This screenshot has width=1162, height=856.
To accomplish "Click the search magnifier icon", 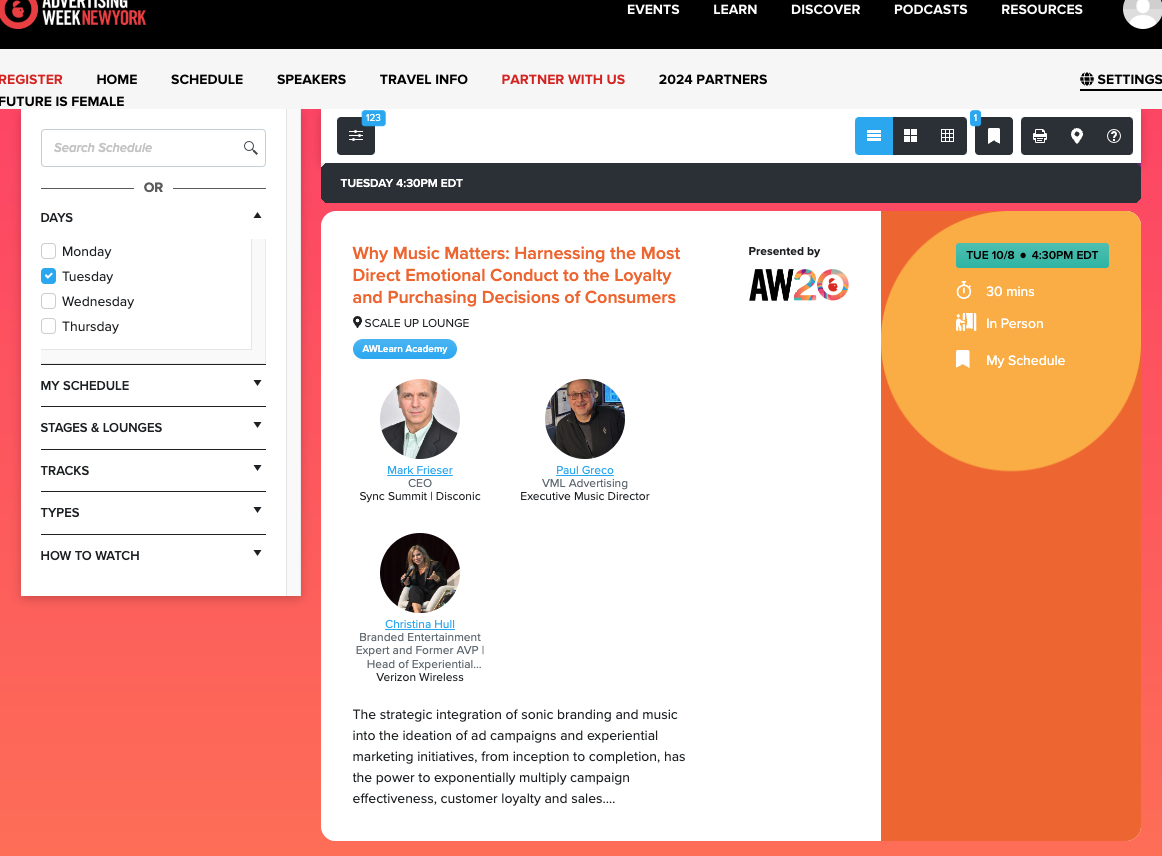I will click(250, 147).
